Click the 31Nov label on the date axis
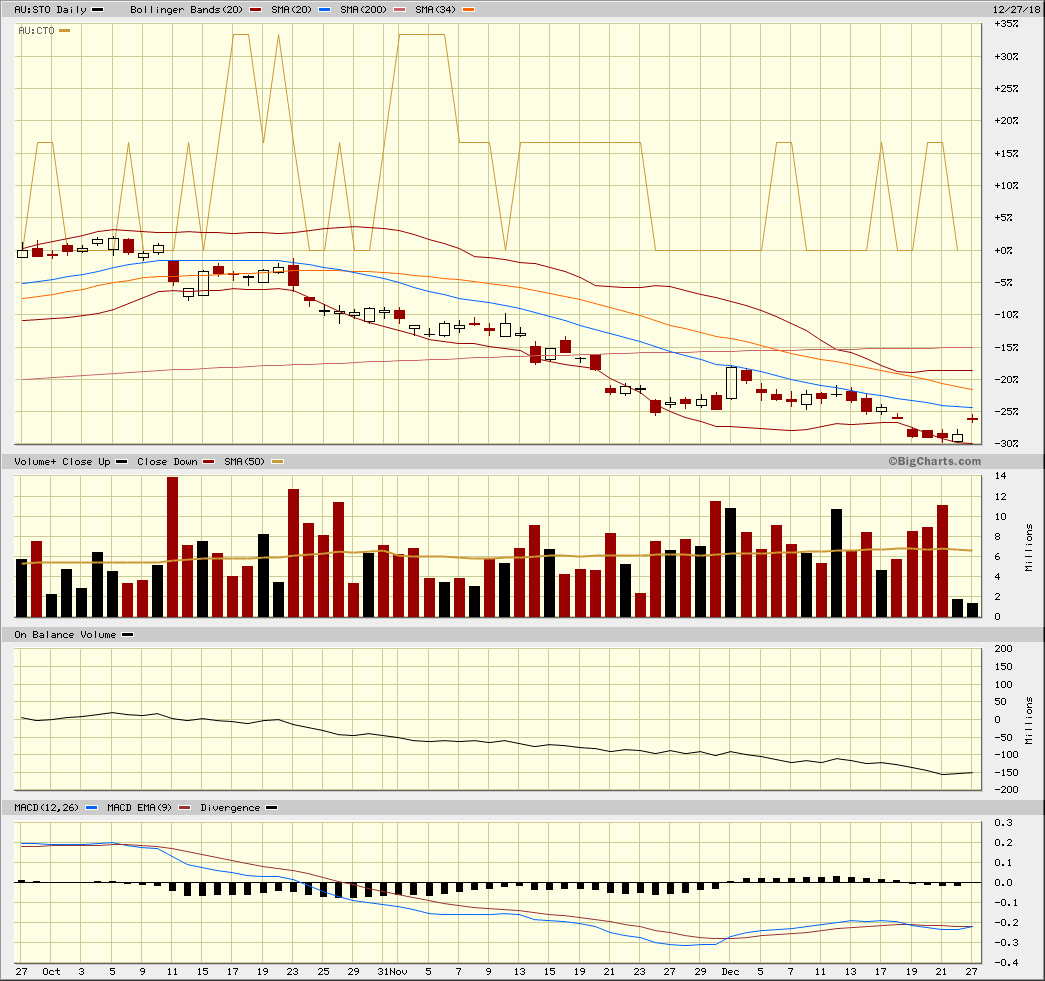 393,971
